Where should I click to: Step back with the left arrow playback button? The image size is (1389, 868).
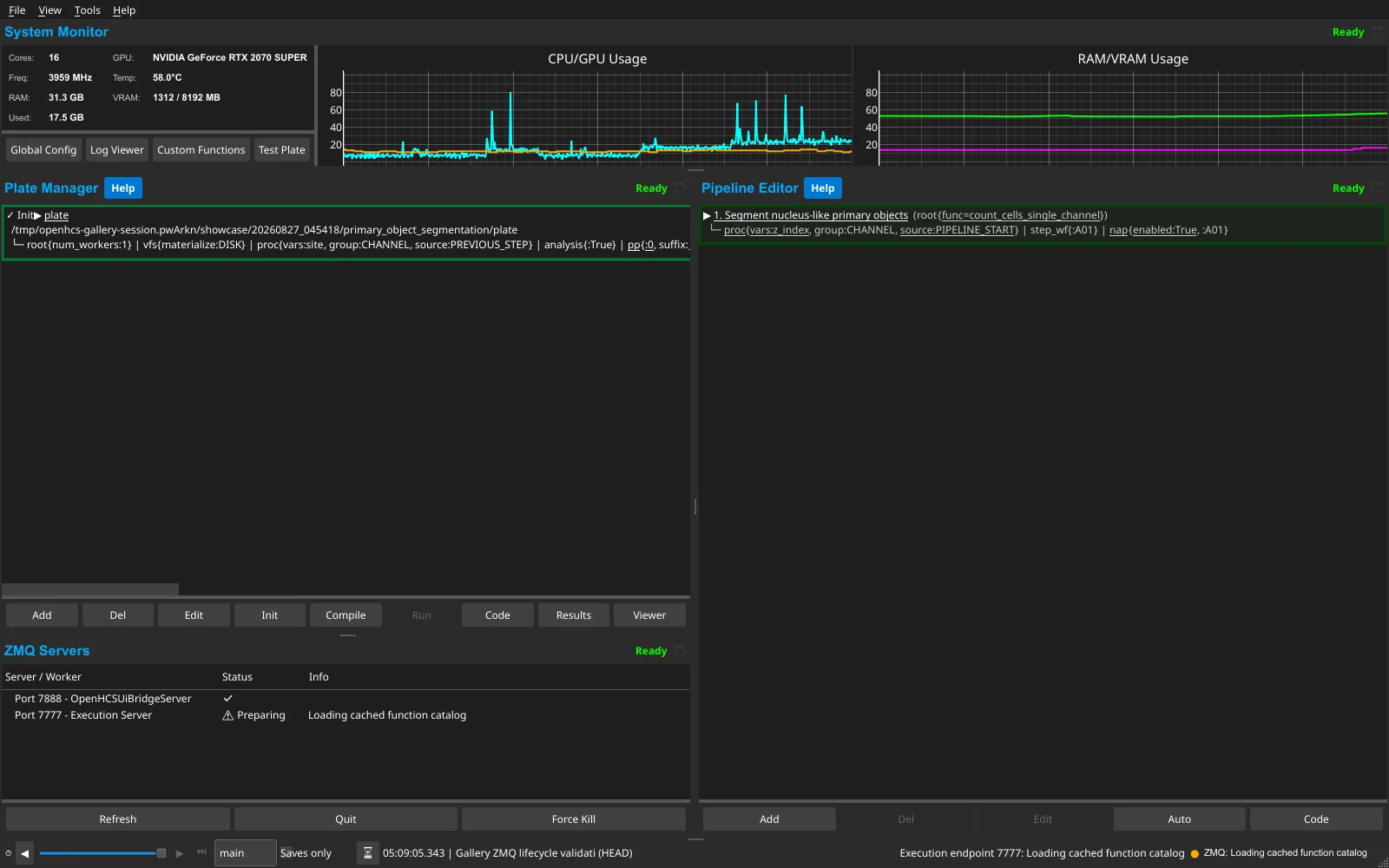[x=25, y=853]
